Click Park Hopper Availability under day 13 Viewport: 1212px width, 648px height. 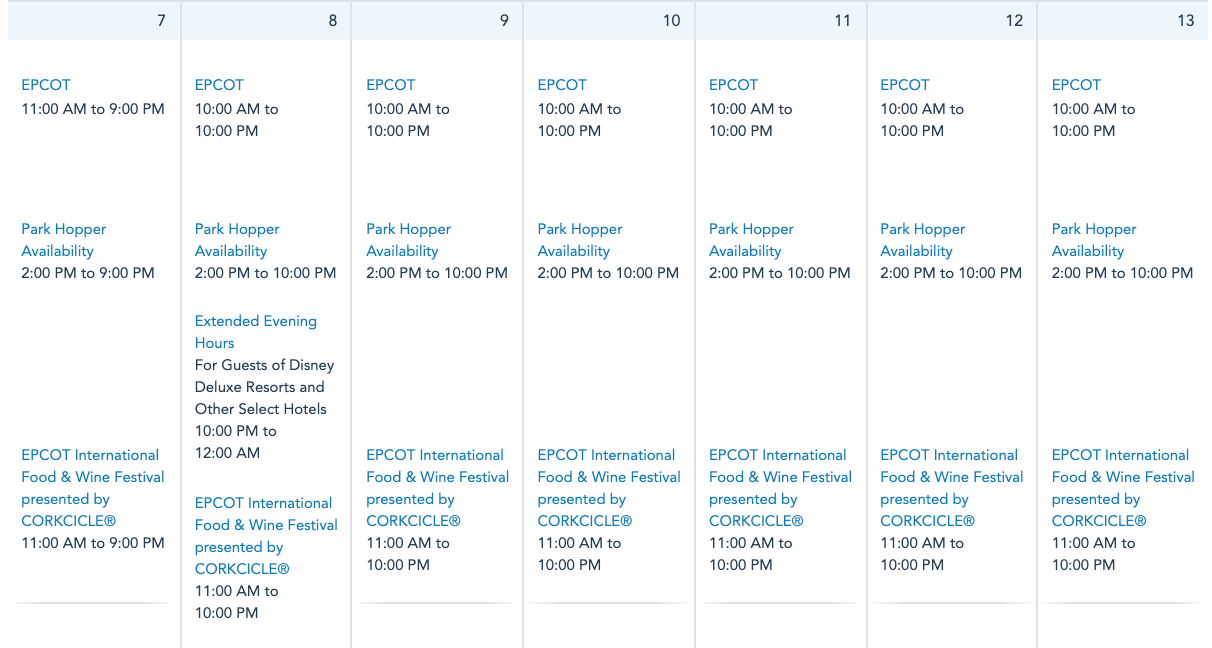click(x=1093, y=240)
